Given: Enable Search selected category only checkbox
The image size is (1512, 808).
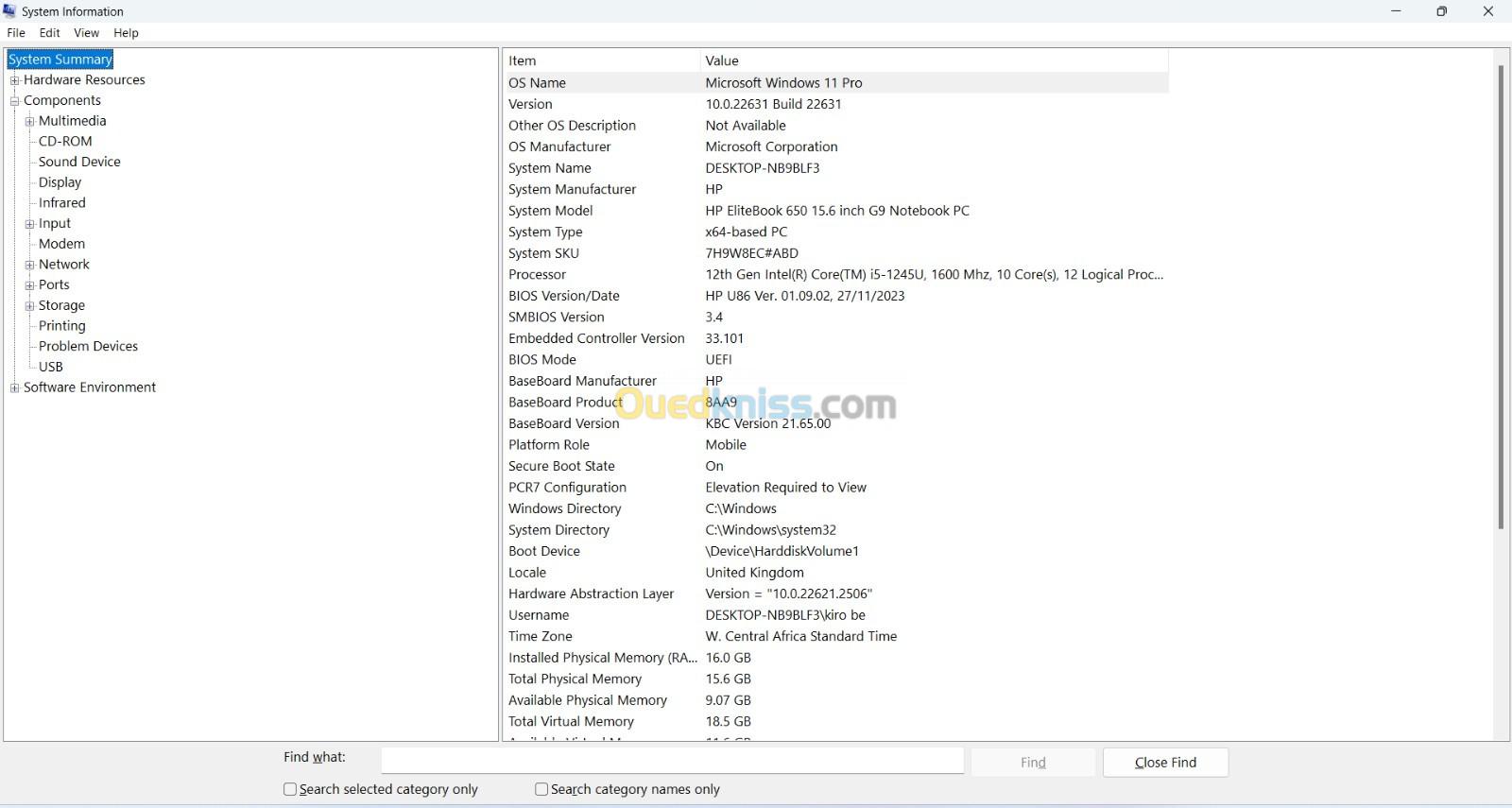Looking at the screenshot, I should tap(290, 789).
